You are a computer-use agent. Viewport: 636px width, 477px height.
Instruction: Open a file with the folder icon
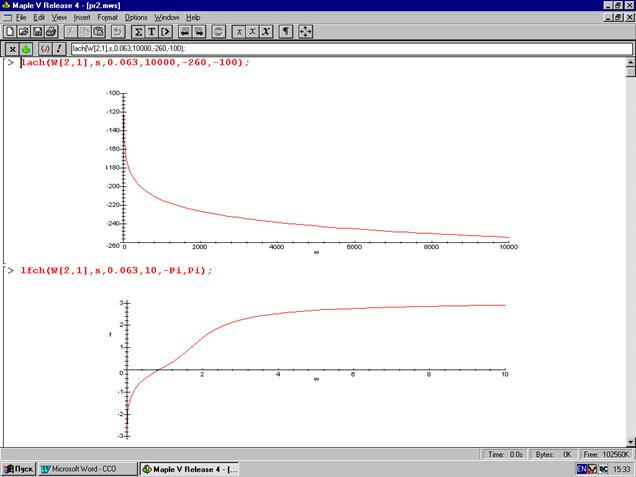[x=23, y=32]
